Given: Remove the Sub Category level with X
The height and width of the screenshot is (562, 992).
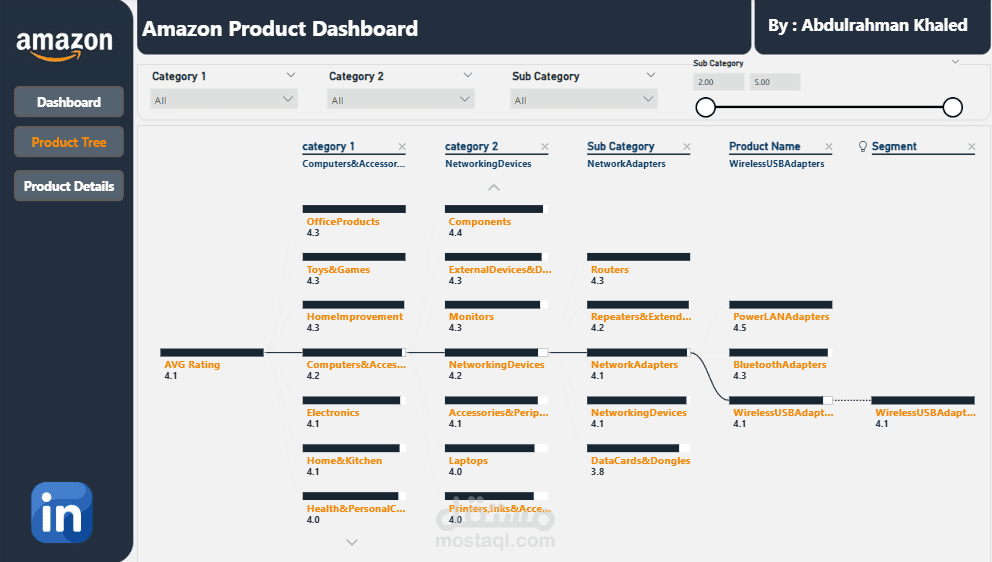Looking at the screenshot, I should coord(686,147).
